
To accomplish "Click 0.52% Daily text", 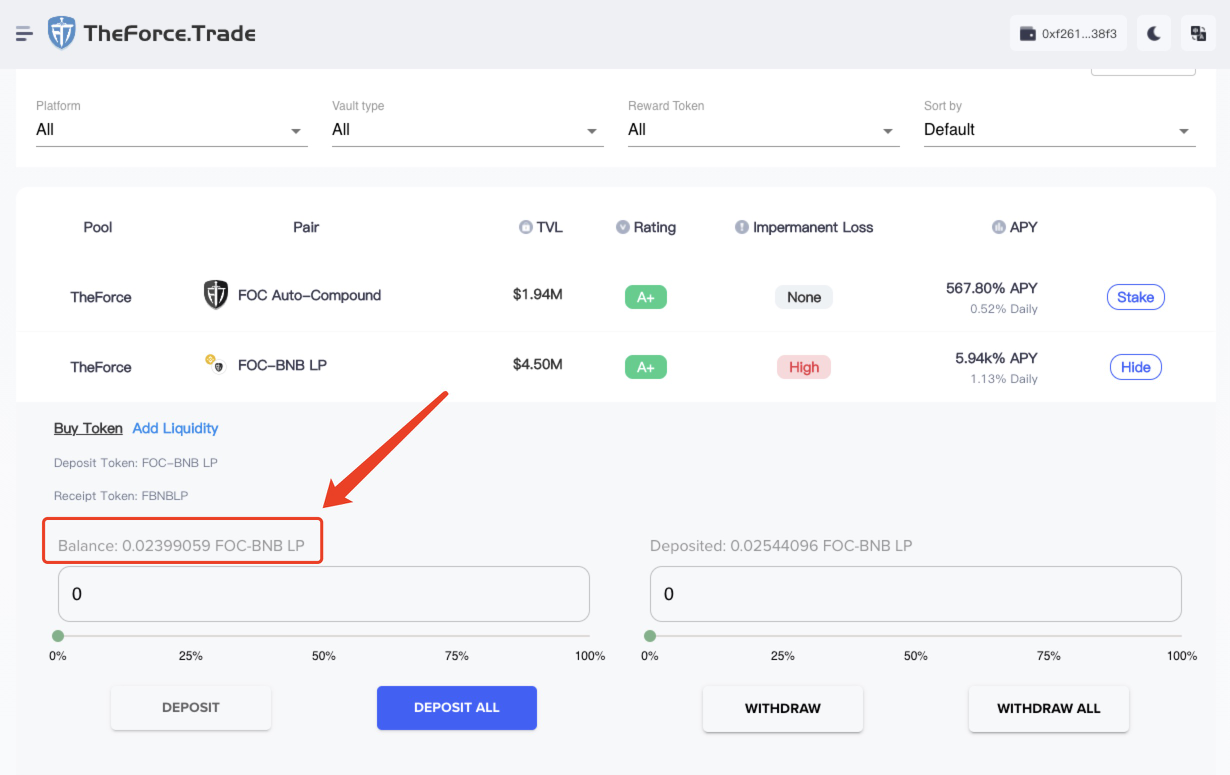I will [x=1004, y=309].
